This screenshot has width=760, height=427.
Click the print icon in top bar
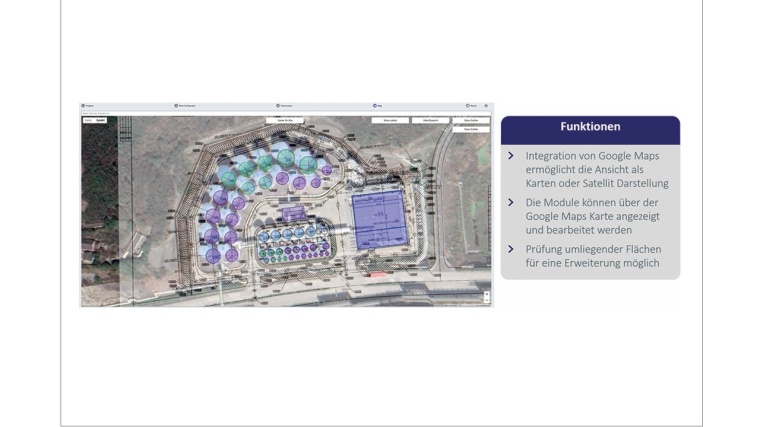pyautogui.click(x=487, y=105)
